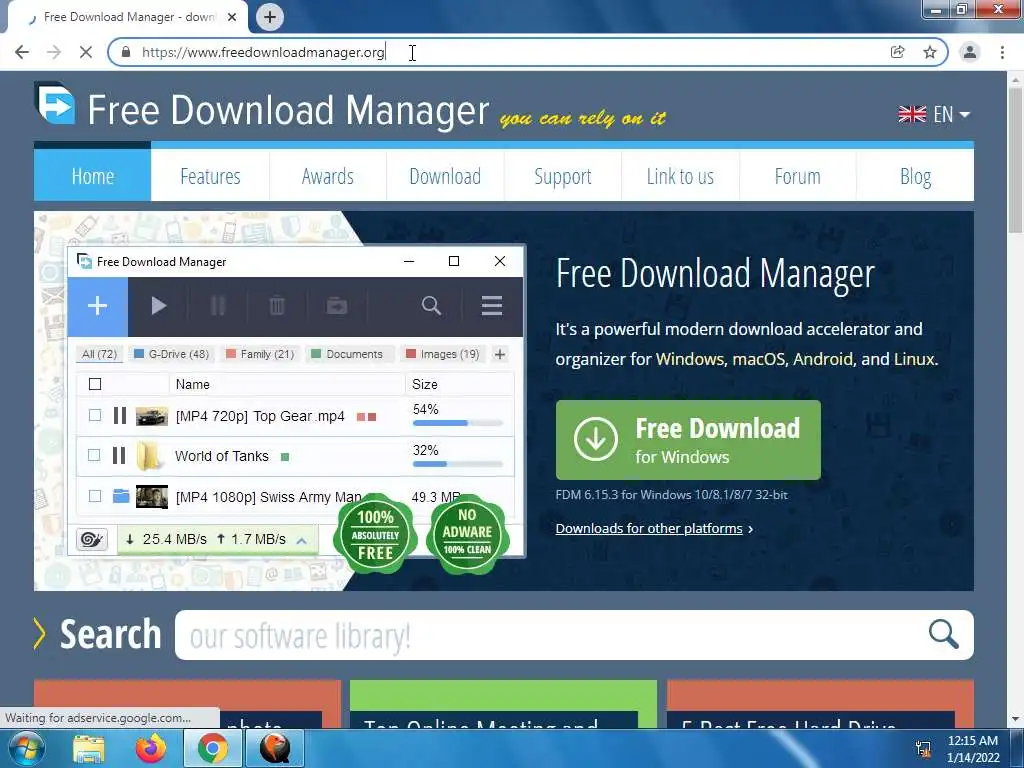Screen dimensions: 1024x768
Task: Open the Forum navigation tab
Action: [797, 176]
